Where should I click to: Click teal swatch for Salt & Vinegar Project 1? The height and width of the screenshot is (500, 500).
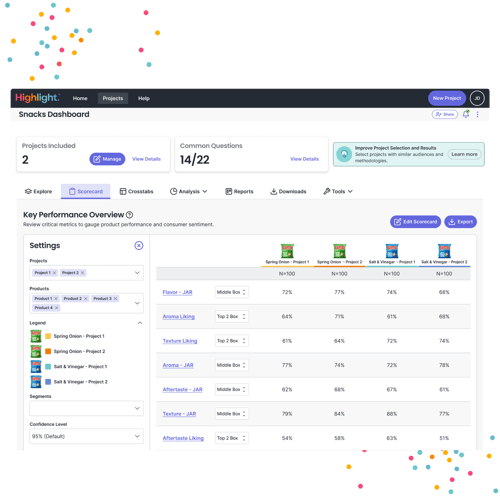pos(48,366)
